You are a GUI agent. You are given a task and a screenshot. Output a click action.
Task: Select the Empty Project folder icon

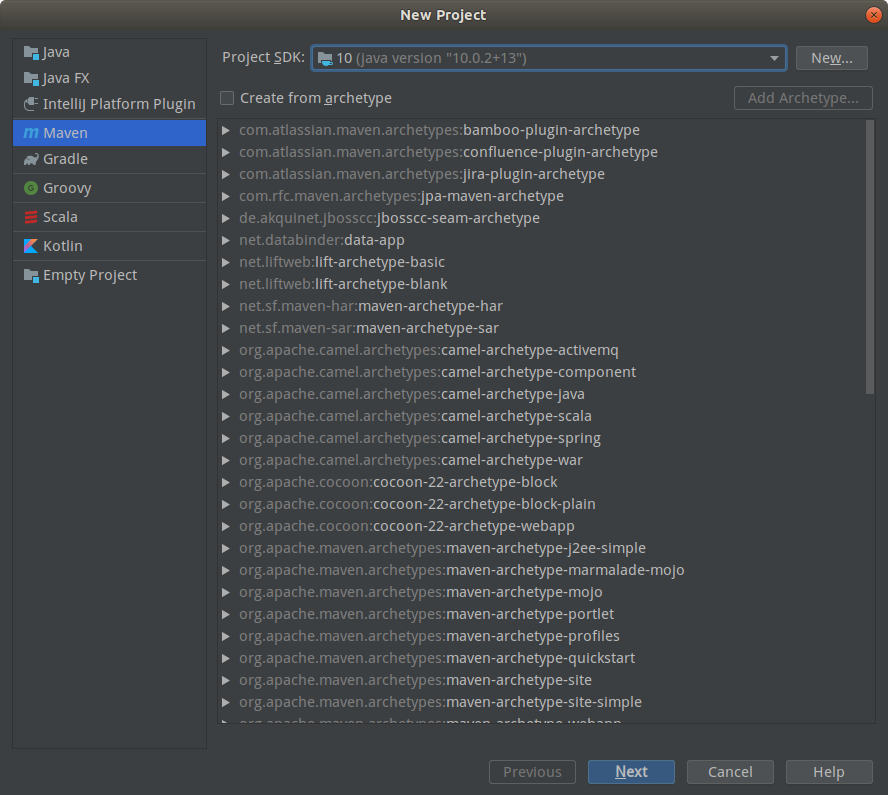tap(31, 275)
